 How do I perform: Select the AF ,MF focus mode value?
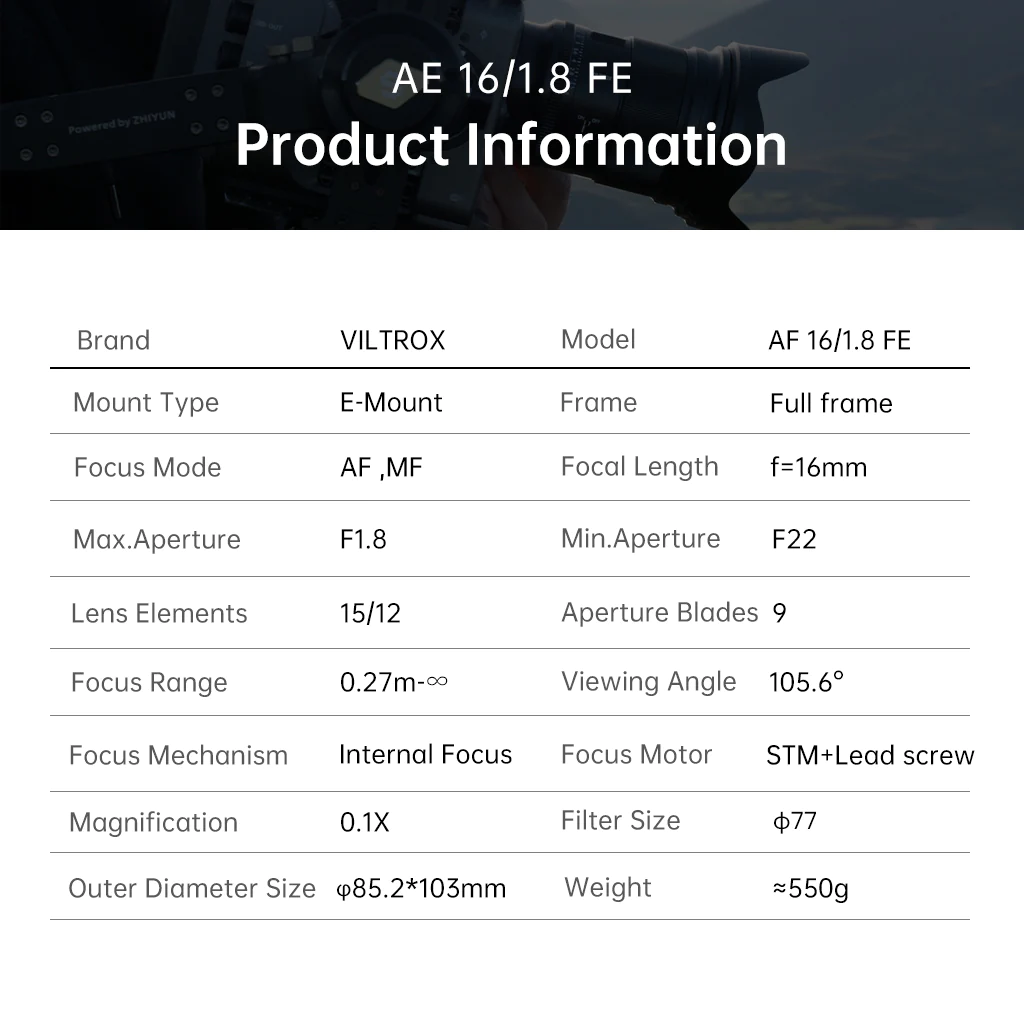tap(381, 468)
